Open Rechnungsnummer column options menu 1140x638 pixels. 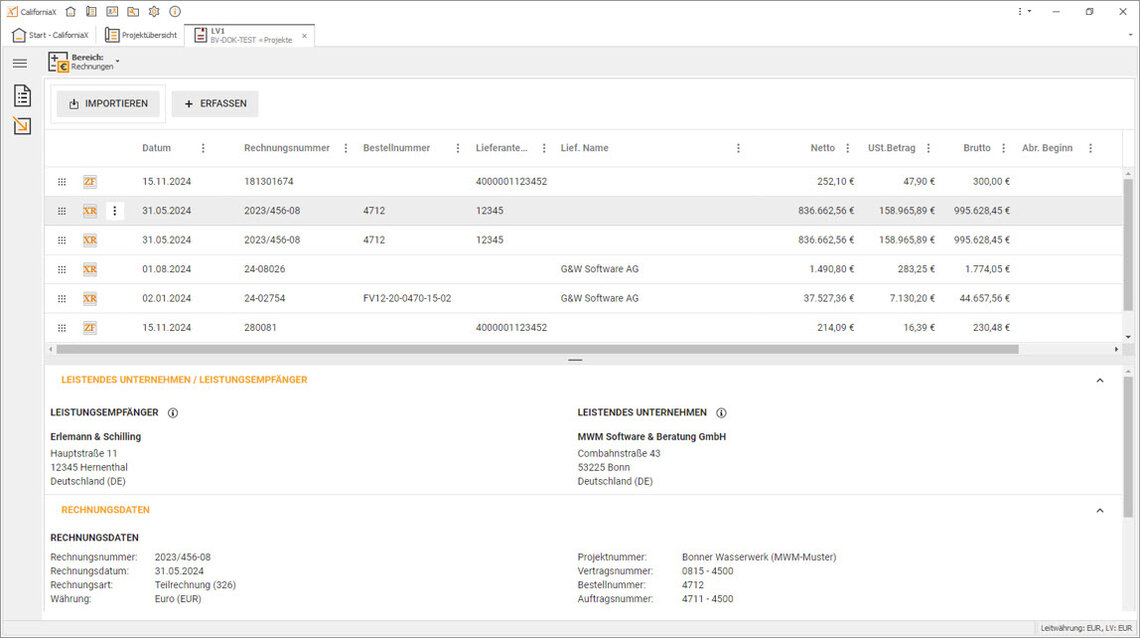345,148
